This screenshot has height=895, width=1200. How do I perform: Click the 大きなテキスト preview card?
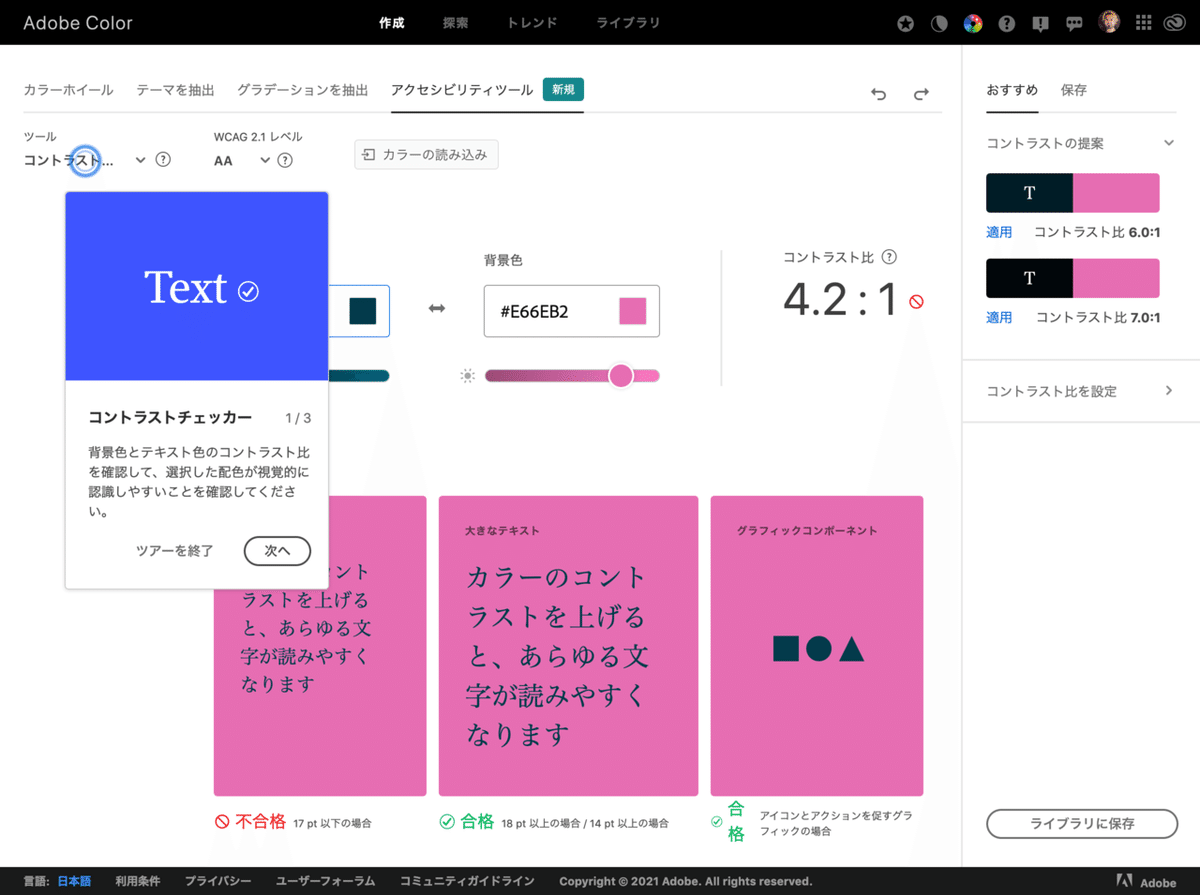pos(568,646)
